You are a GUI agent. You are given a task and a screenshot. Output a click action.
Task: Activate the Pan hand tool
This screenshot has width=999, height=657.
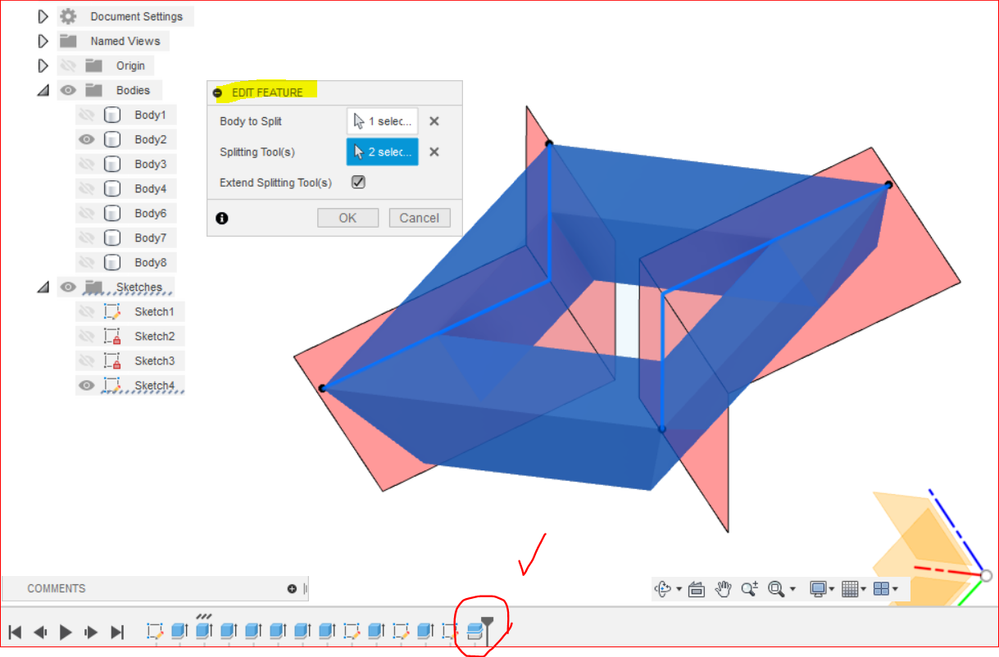coord(723,589)
